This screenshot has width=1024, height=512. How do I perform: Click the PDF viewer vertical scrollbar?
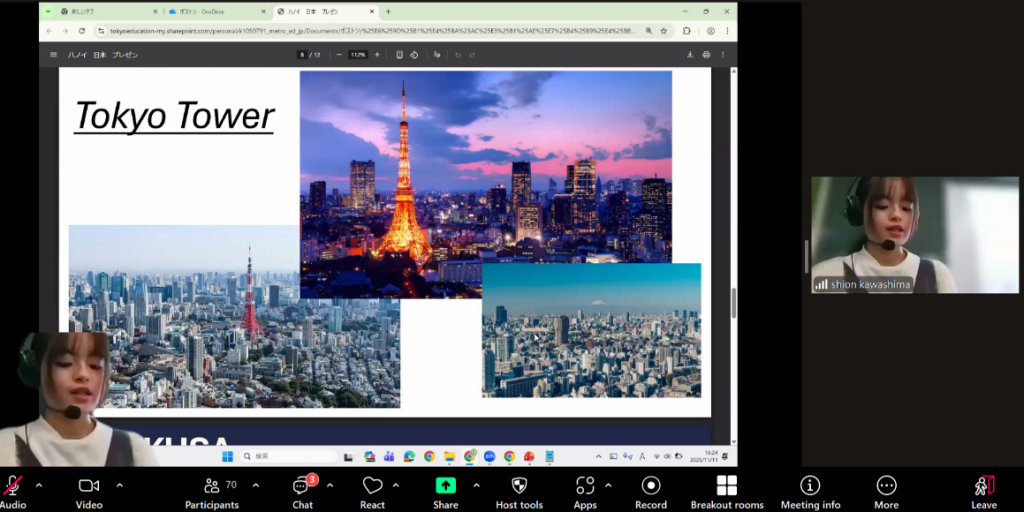pos(733,302)
